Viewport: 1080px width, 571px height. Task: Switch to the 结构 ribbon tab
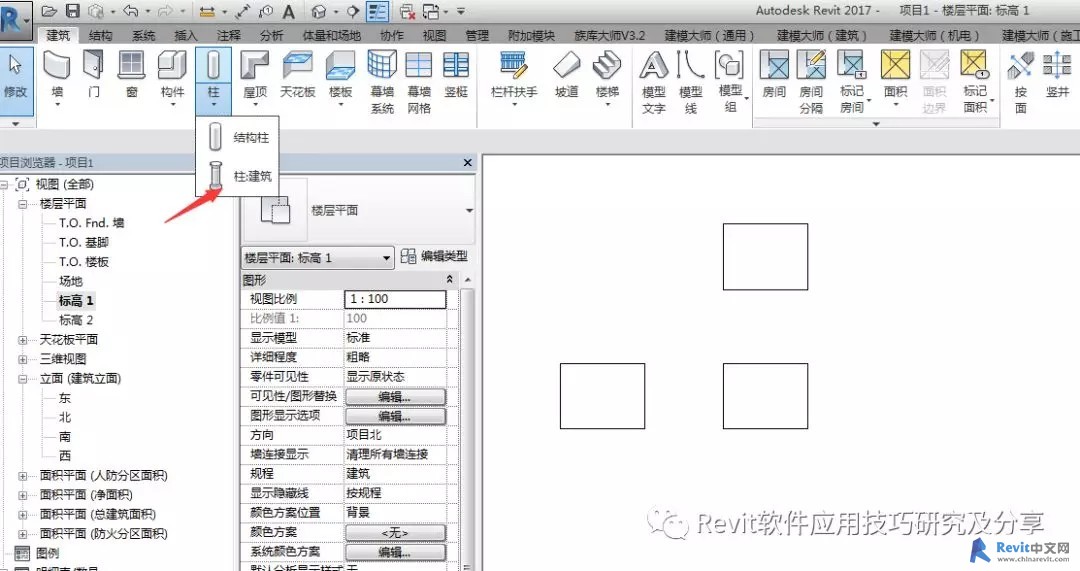[101, 35]
